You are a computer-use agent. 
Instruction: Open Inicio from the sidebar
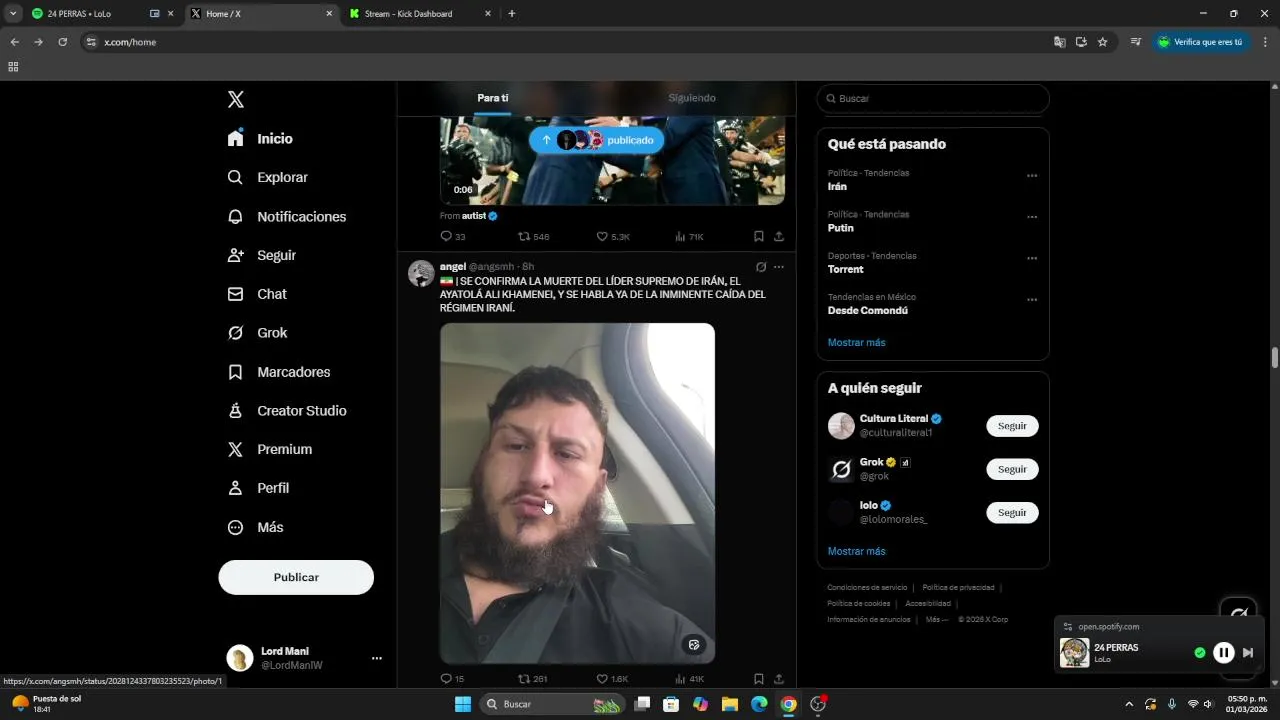coord(260,138)
